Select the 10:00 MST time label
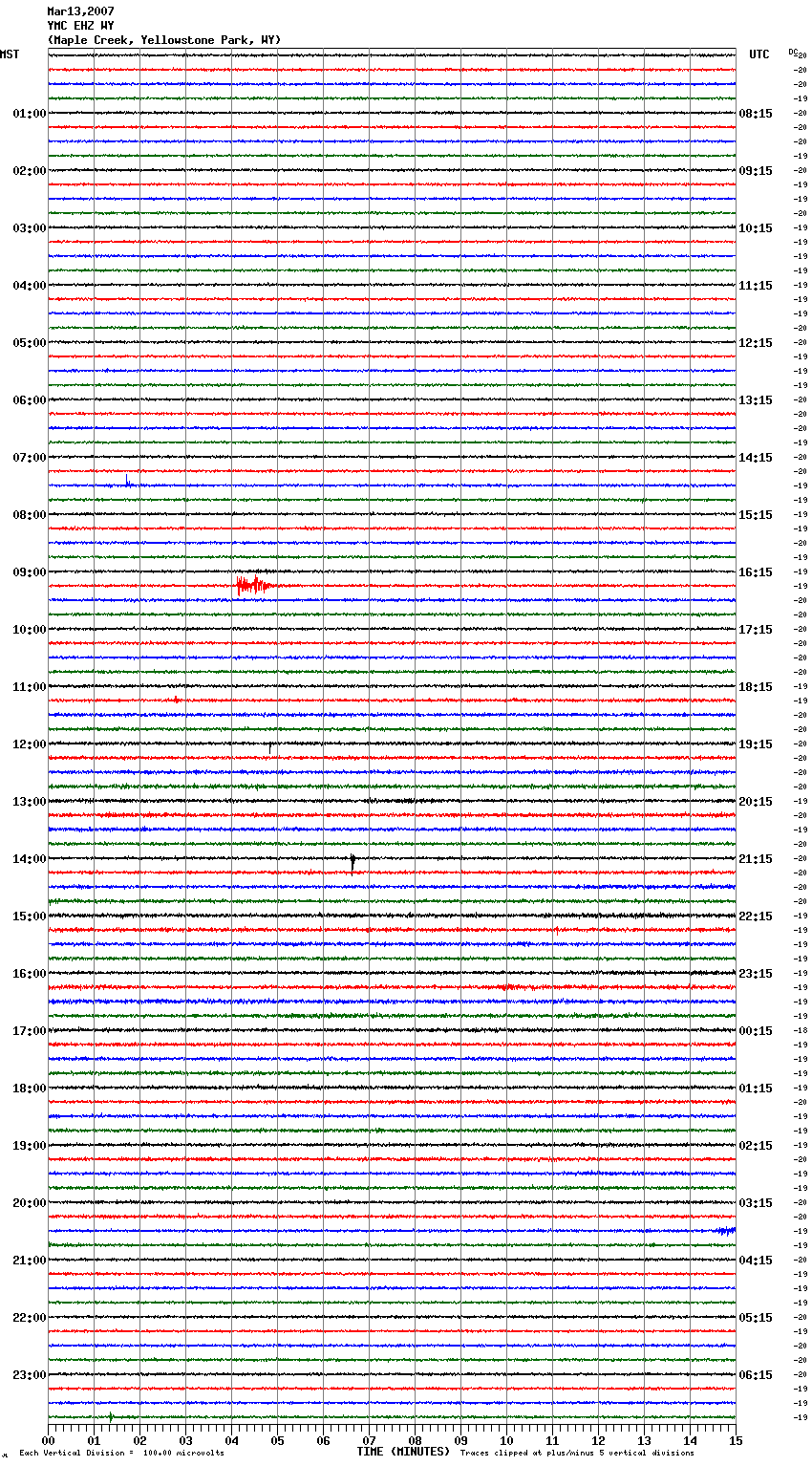Image resolution: width=812 pixels, height=1466 pixels. 30,630
